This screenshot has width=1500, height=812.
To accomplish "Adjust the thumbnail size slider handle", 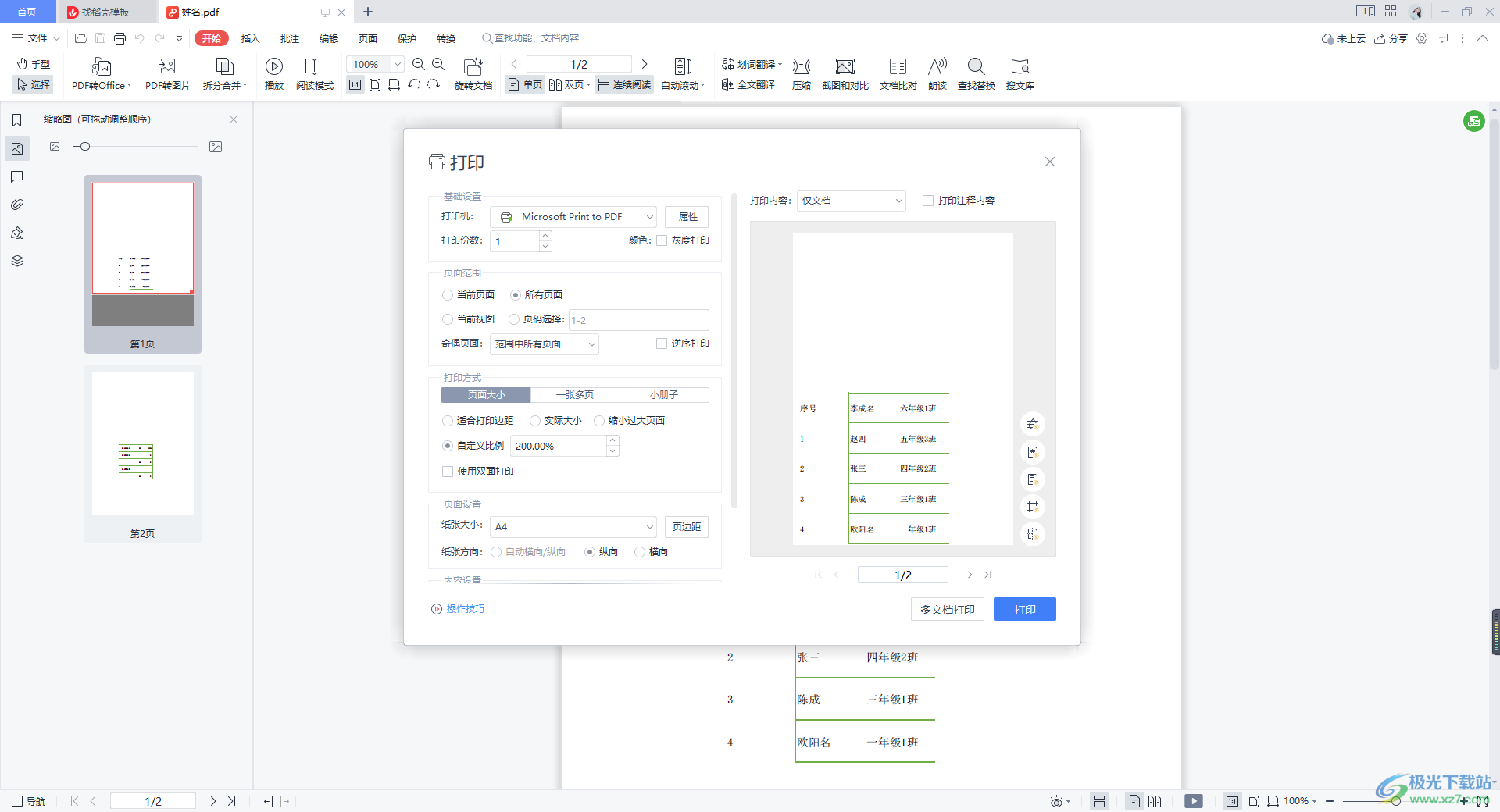I will tap(84, 147).
